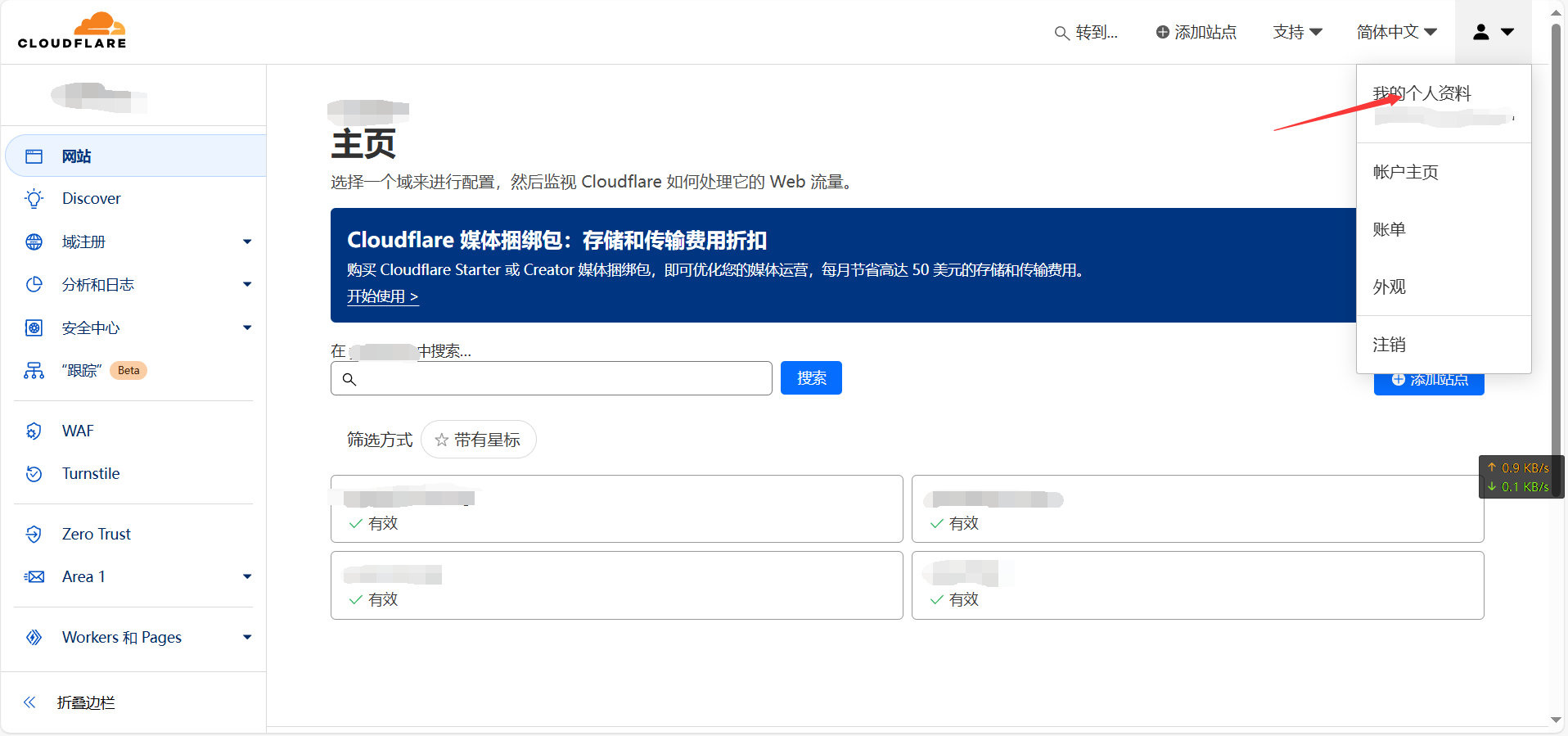Expand the 分析和日志 submenu arrow
This screenshot has width=1568, height=736.
tap(247, 284)
